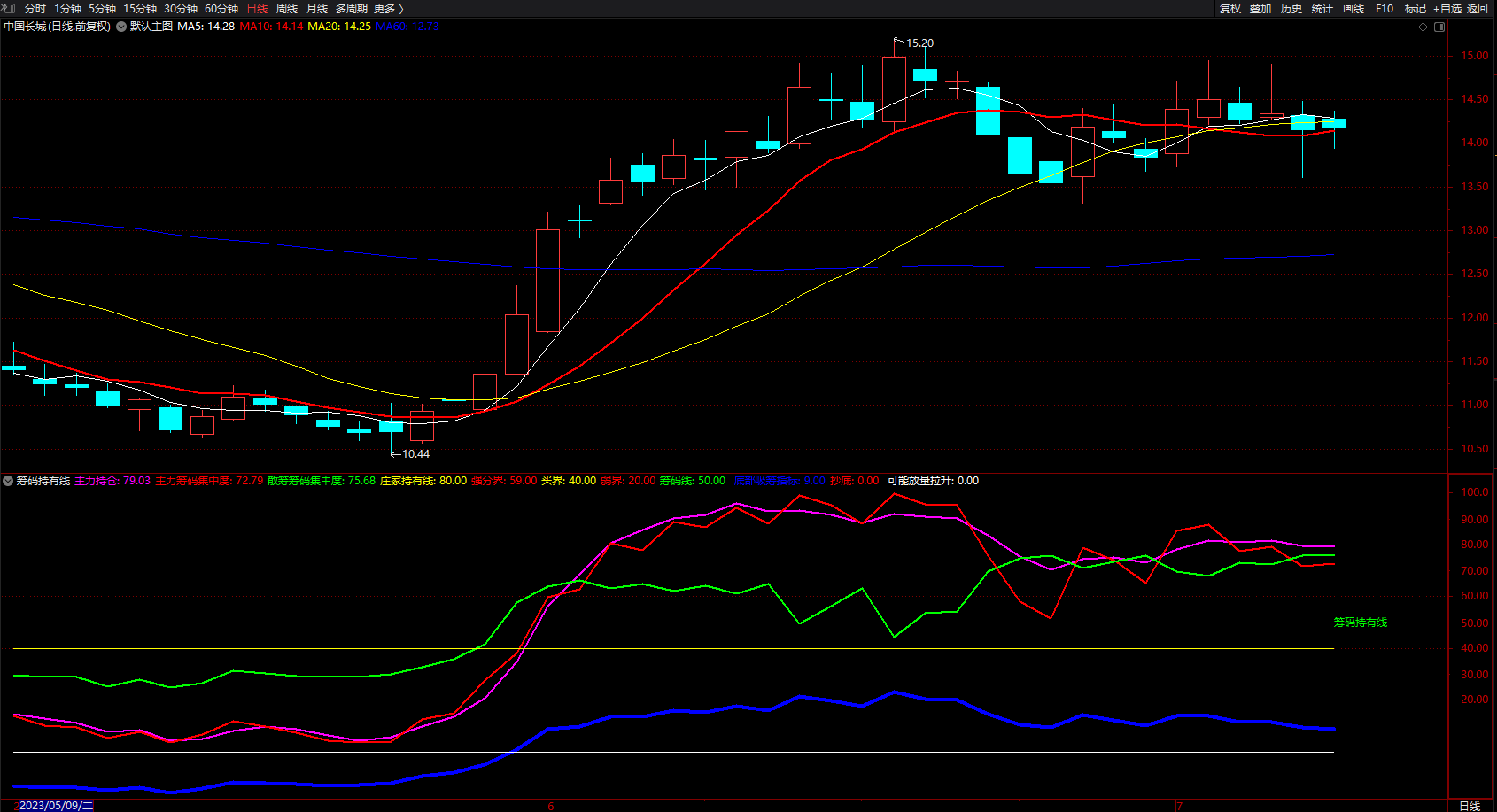Click the MA10: 14.14 indicator label

tap(272, 27)
